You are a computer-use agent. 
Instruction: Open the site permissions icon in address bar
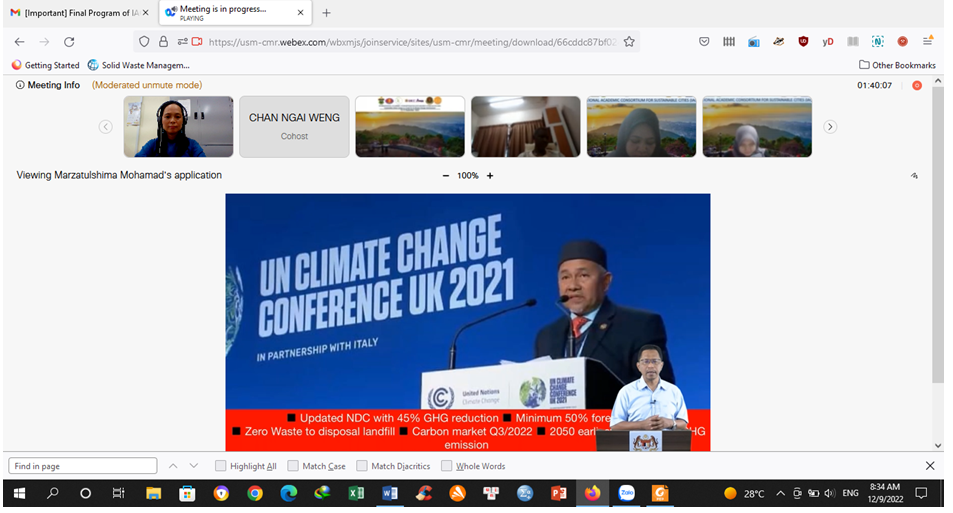(182, 42)
